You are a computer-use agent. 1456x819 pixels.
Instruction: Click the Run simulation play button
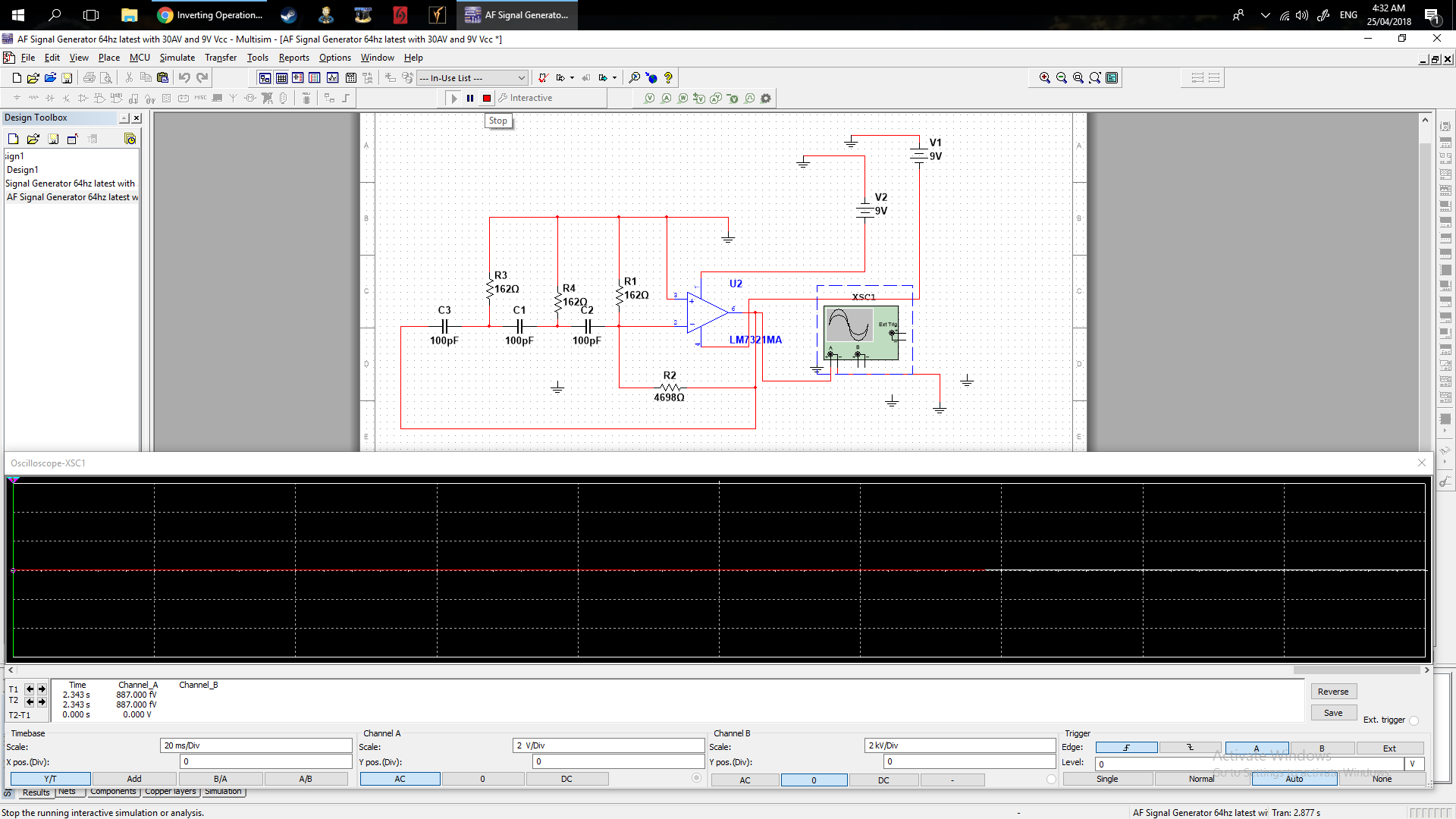click(453, 97)
